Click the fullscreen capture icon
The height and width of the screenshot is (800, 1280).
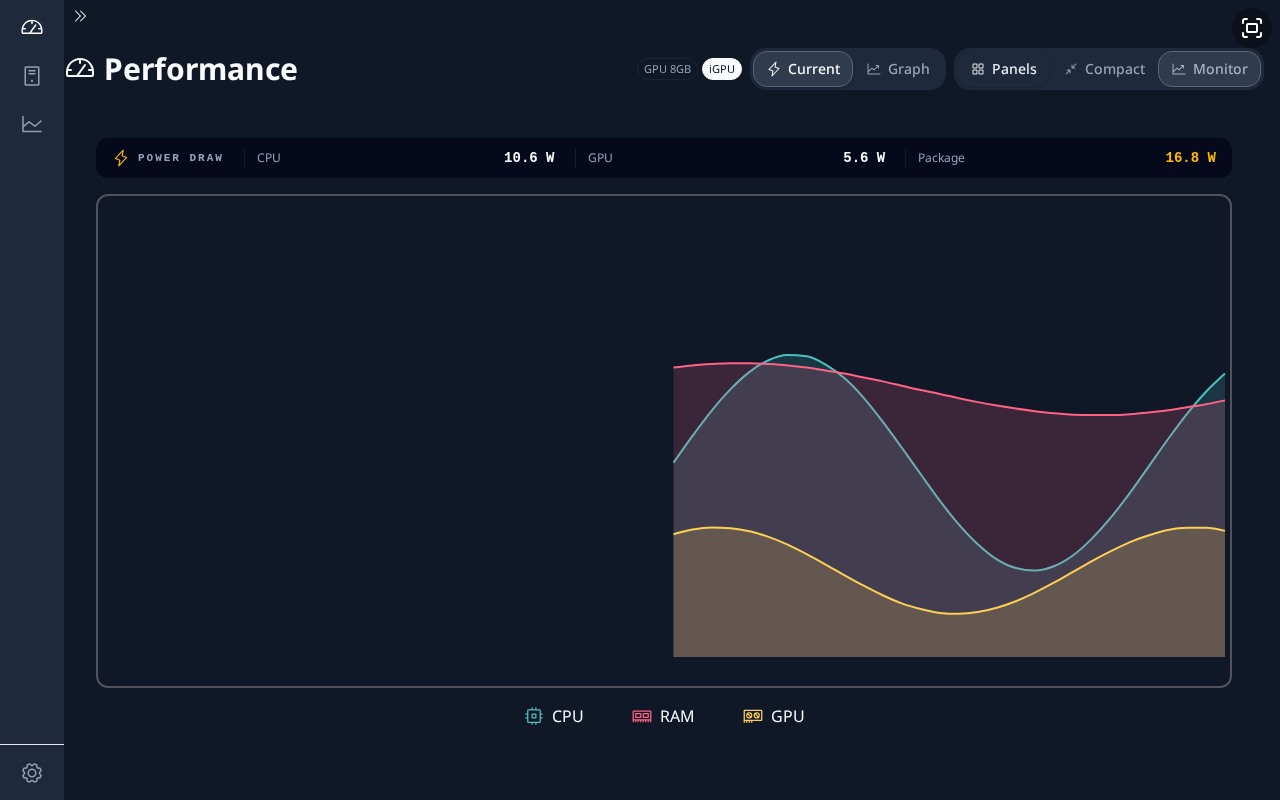coord(1252,28)
